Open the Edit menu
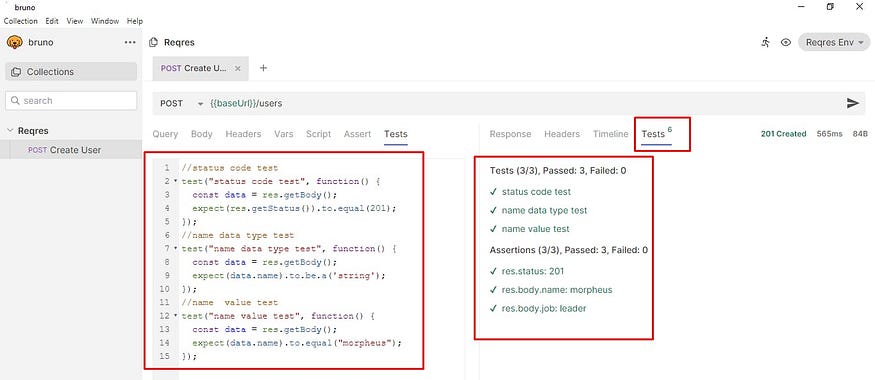The width and height of the screenshot is (875, 380). (52, 21)
